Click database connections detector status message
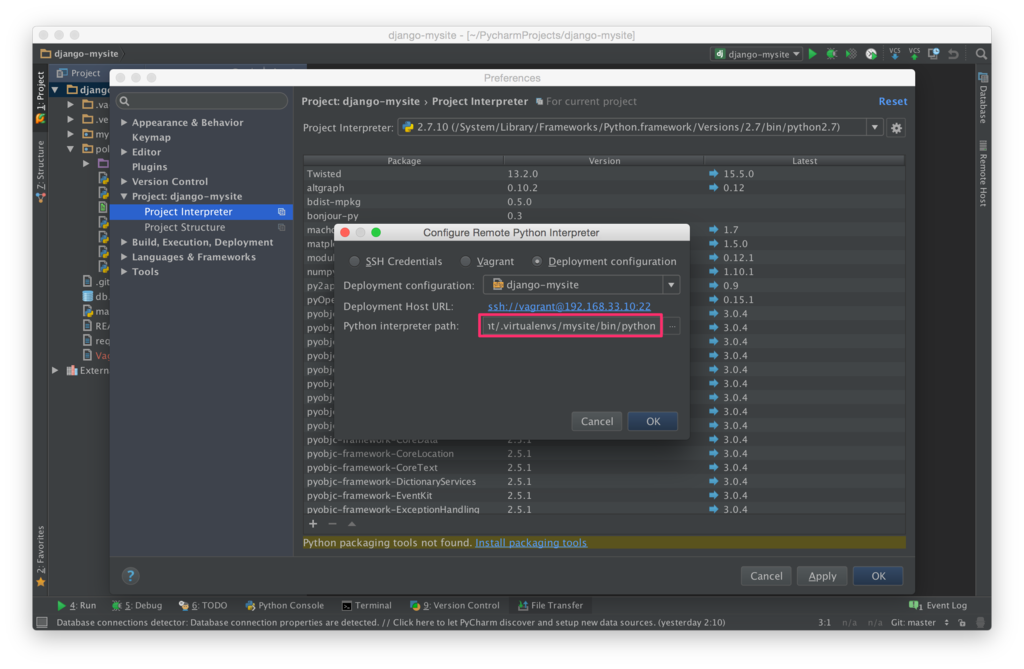Screen dimensions: 1024x669 (391, 623)
